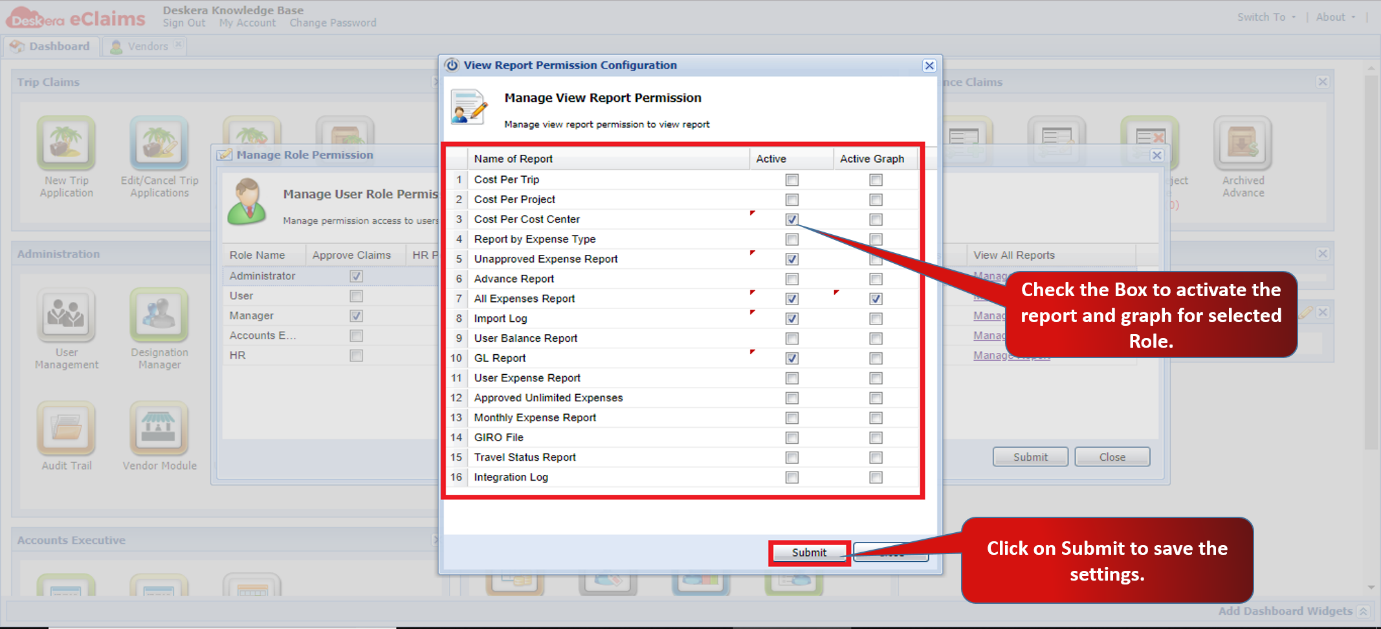Switch to the Dashboard tab
This screenshot has height=629, width=1381.
pyautogui.click(x=51, y=46)
